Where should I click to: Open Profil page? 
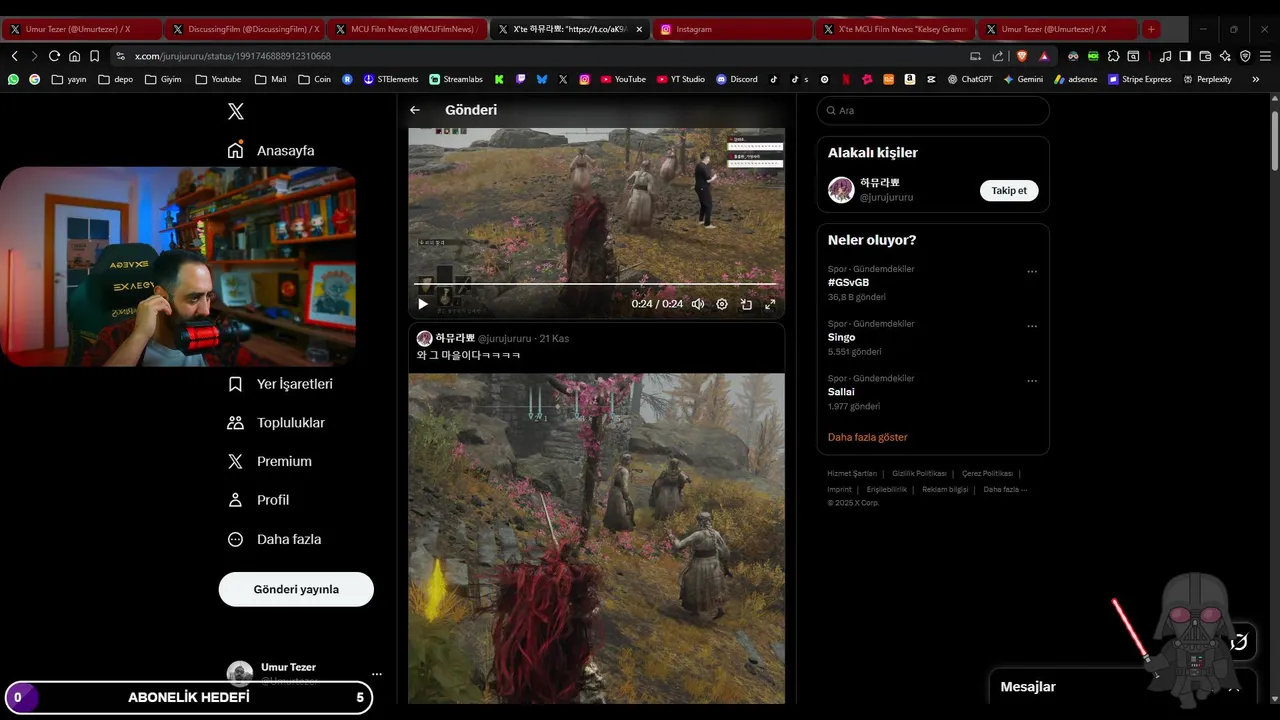258,500
